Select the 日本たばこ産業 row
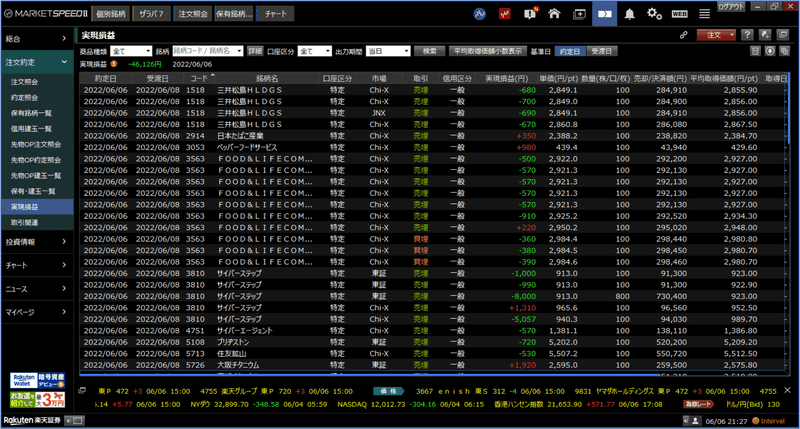Viewport: 800px width, 429px height. (x=432, y=136)
